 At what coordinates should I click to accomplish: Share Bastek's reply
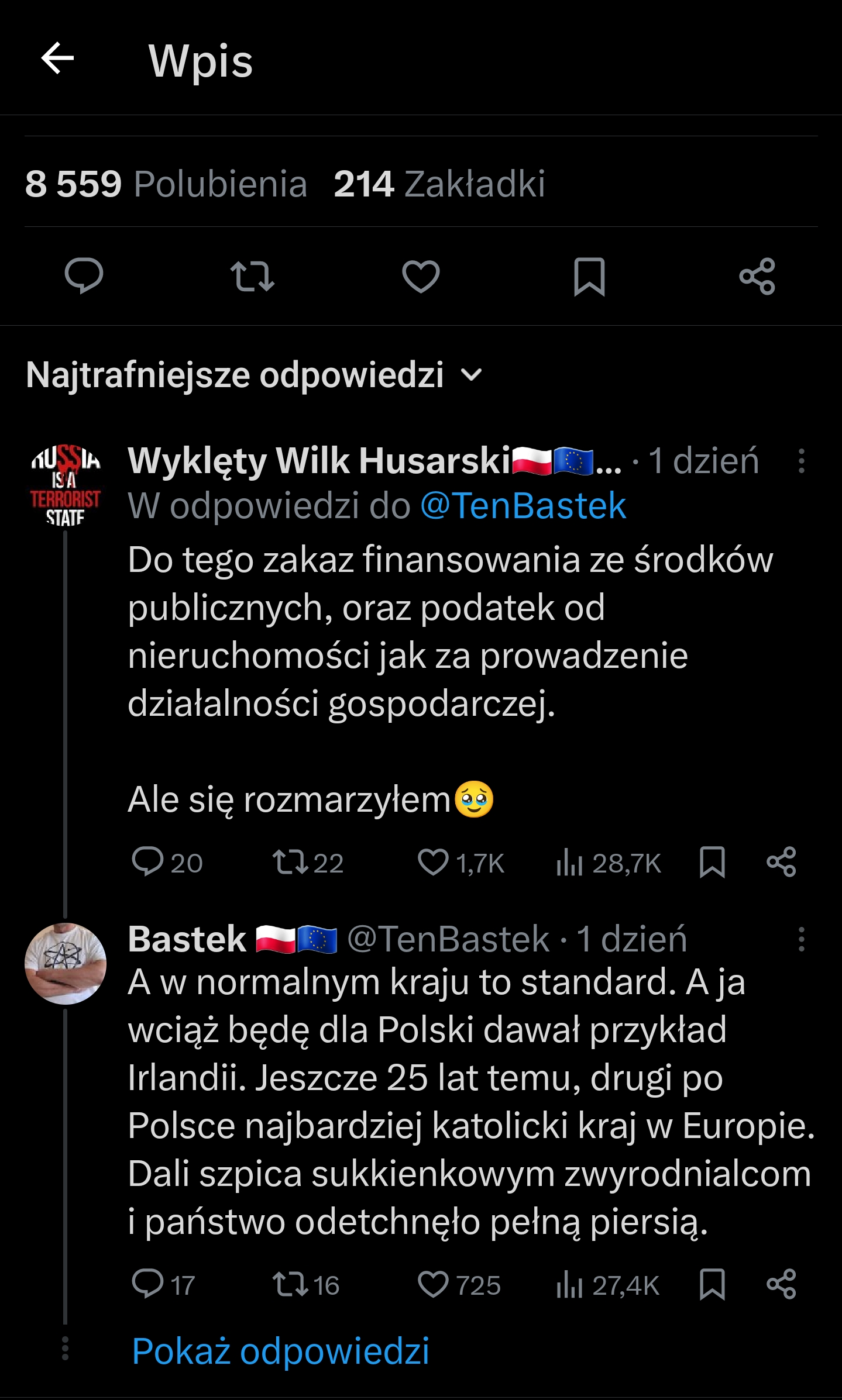click(x=781, y=1284)
